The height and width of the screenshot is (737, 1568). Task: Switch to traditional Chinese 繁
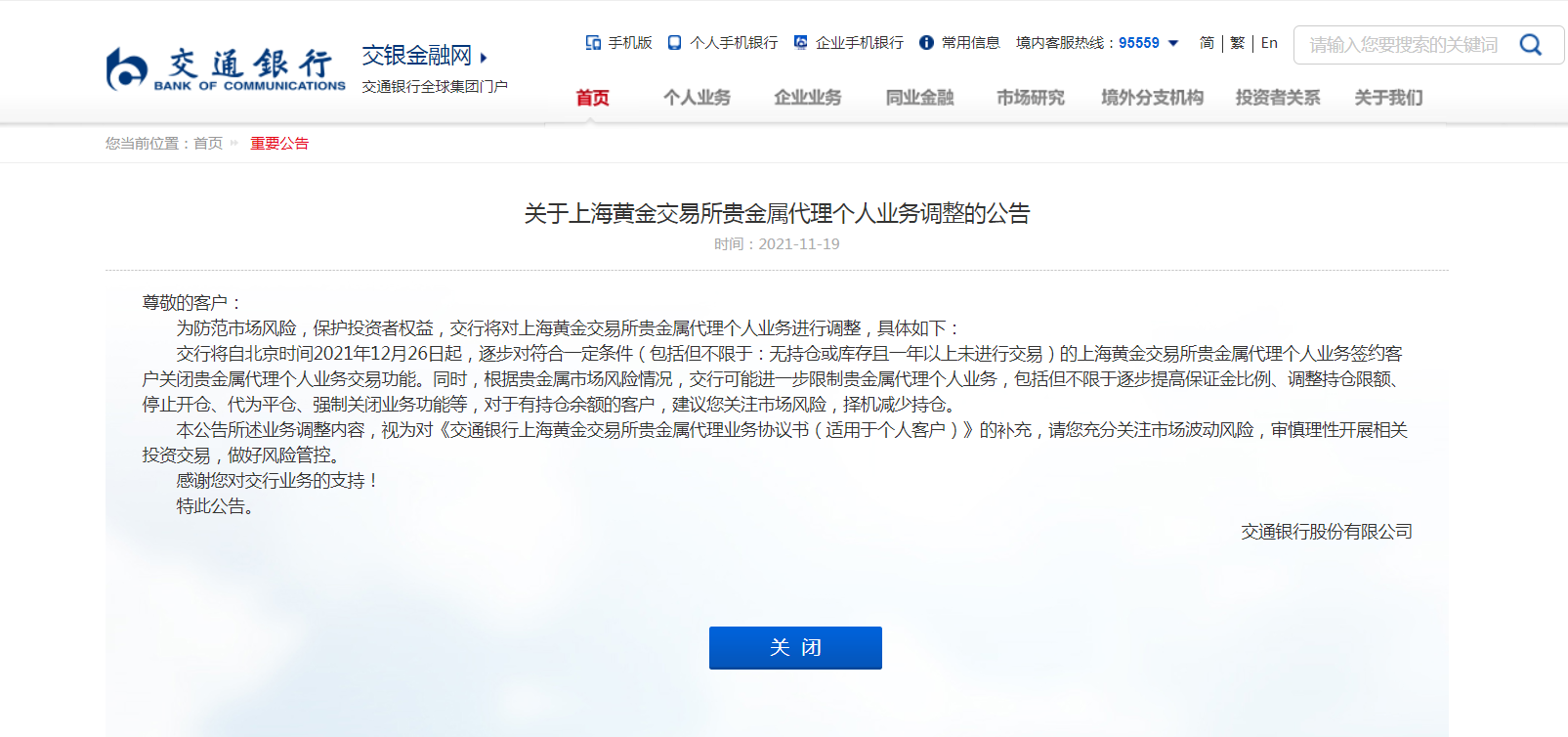tap(1237, 43)
